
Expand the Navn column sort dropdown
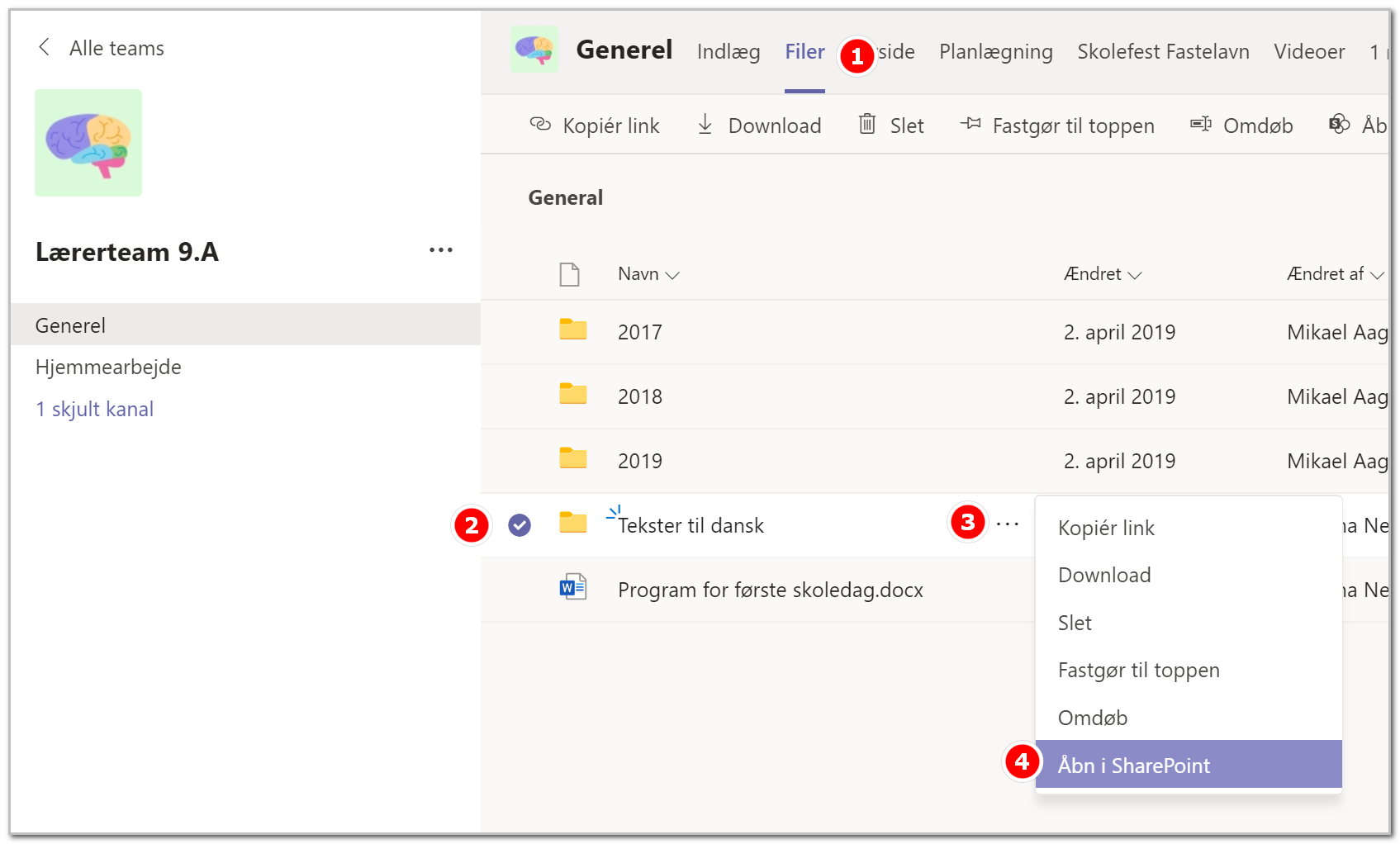672,275
